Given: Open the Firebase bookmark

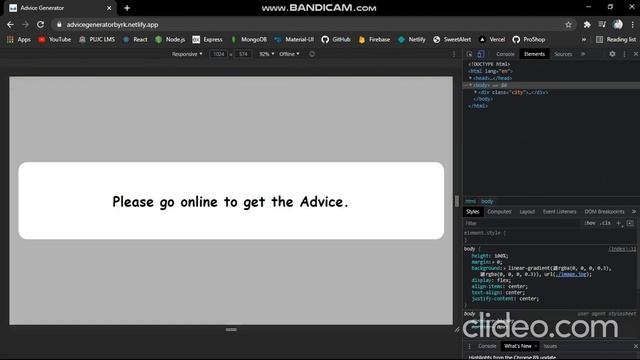Looking at the screenshot, I should pyautogui.click(x=374, y=40).
